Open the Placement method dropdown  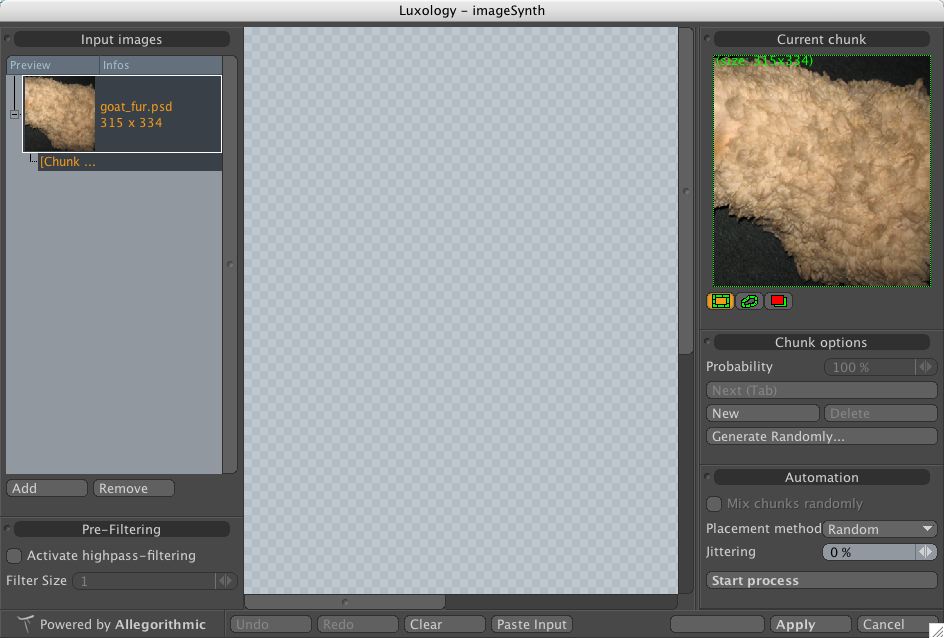pyautogui.click(x=880, y=529)
